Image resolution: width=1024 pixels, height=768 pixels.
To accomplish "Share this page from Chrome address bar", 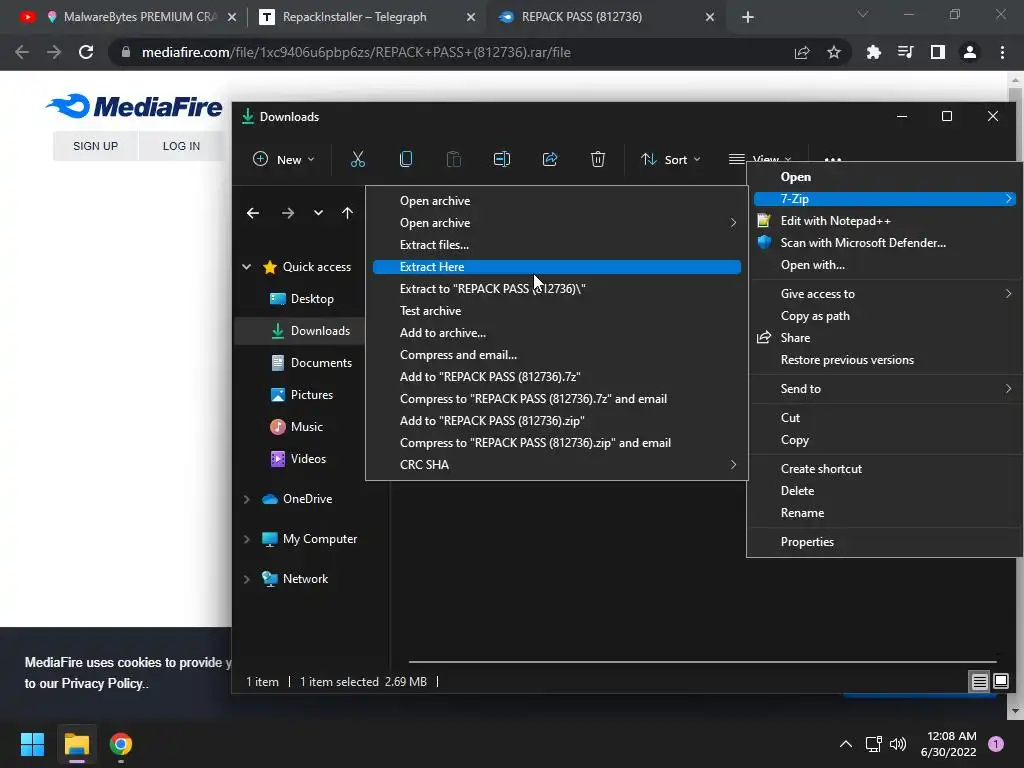I will (801, 52).
